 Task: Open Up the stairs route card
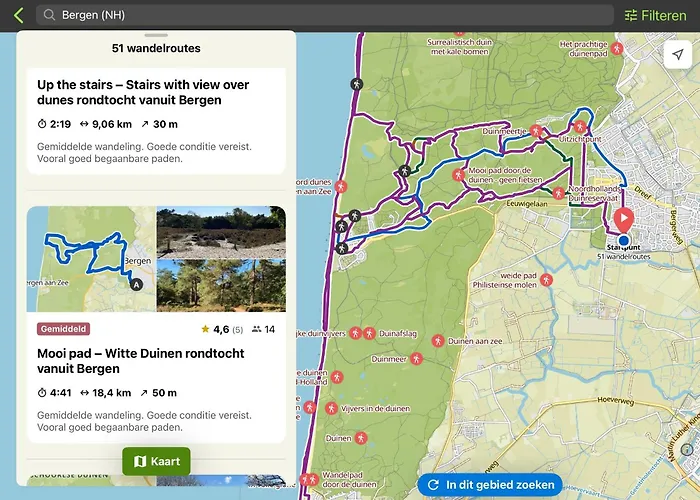pyautogui.click(x=143, y=93)
